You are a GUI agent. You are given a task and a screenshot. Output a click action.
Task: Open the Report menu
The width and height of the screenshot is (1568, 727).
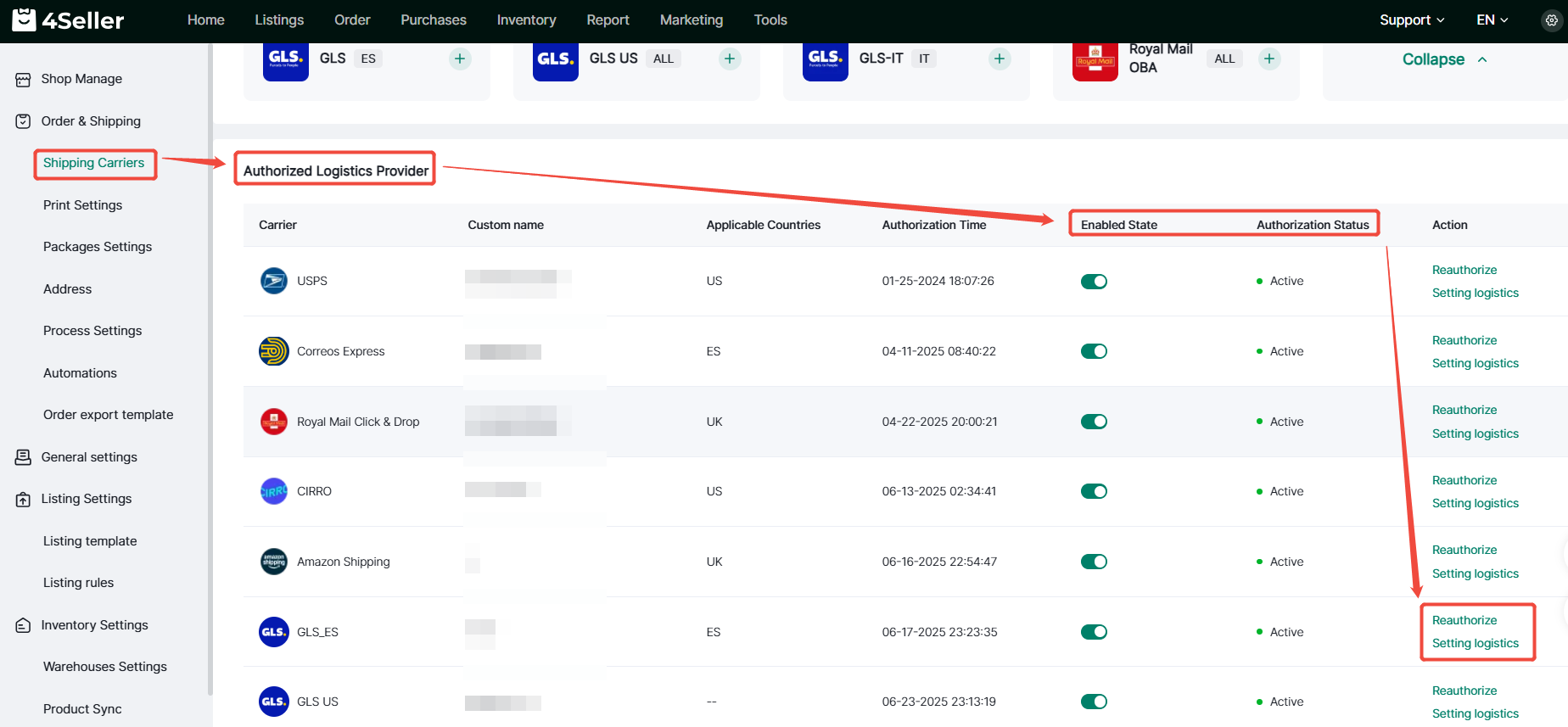(x=608, y=20)
